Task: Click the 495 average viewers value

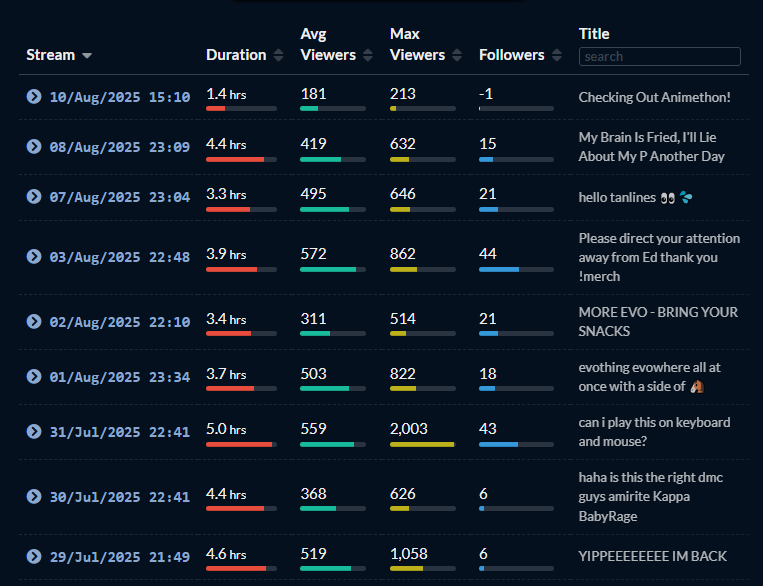Action: point(313,194)
